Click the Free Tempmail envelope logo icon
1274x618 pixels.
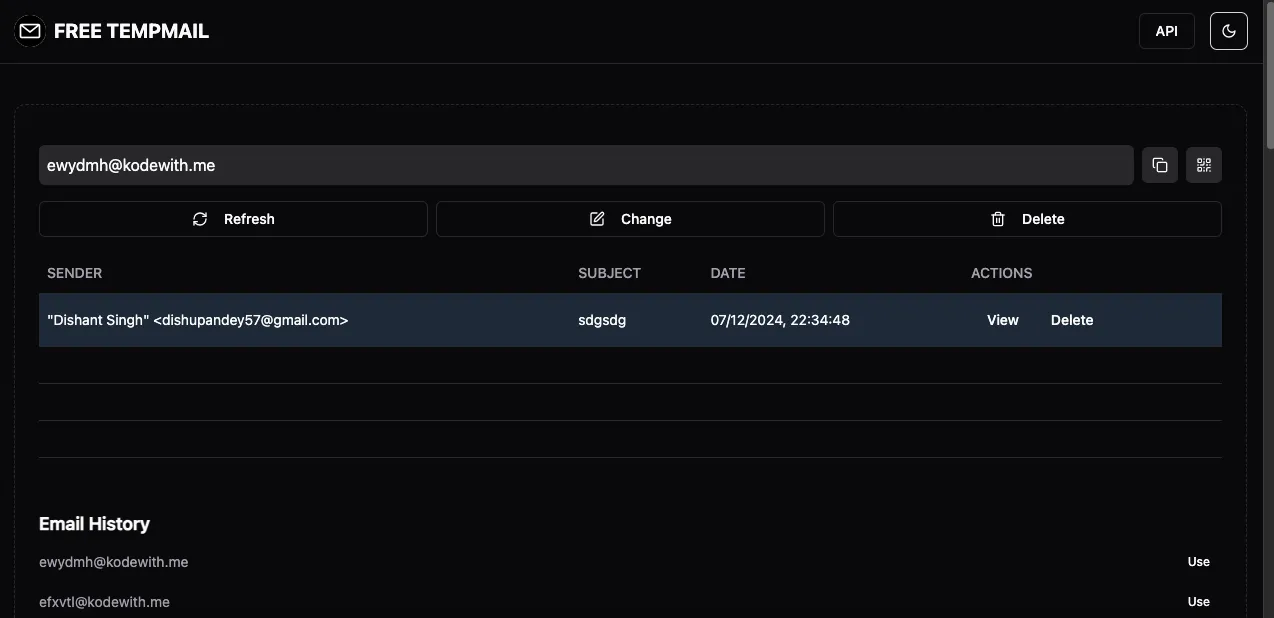click(x=30, y=31)
